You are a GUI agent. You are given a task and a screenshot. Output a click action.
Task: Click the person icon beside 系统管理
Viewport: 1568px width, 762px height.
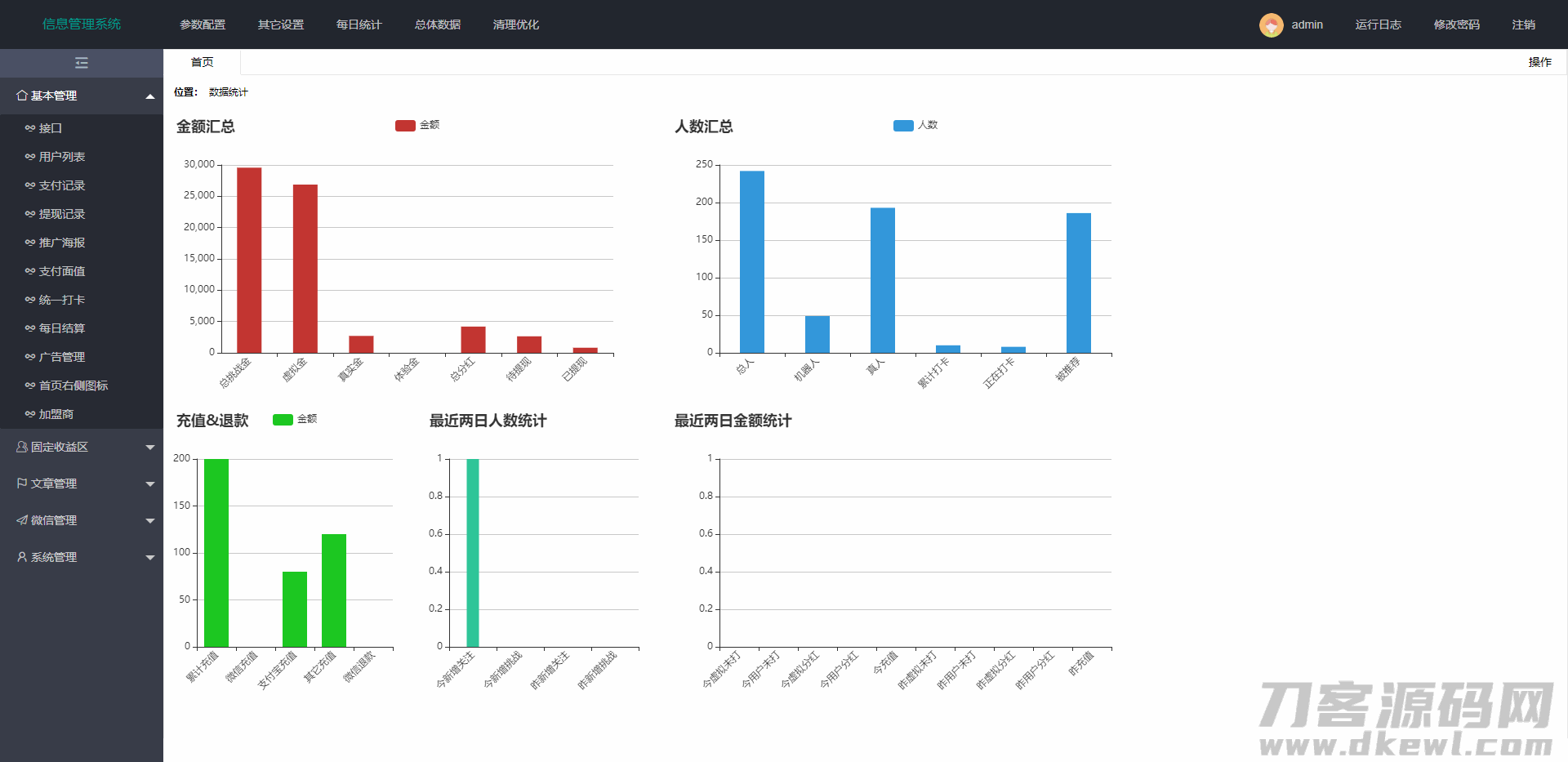pyautogui.click(x=22, y=557)
